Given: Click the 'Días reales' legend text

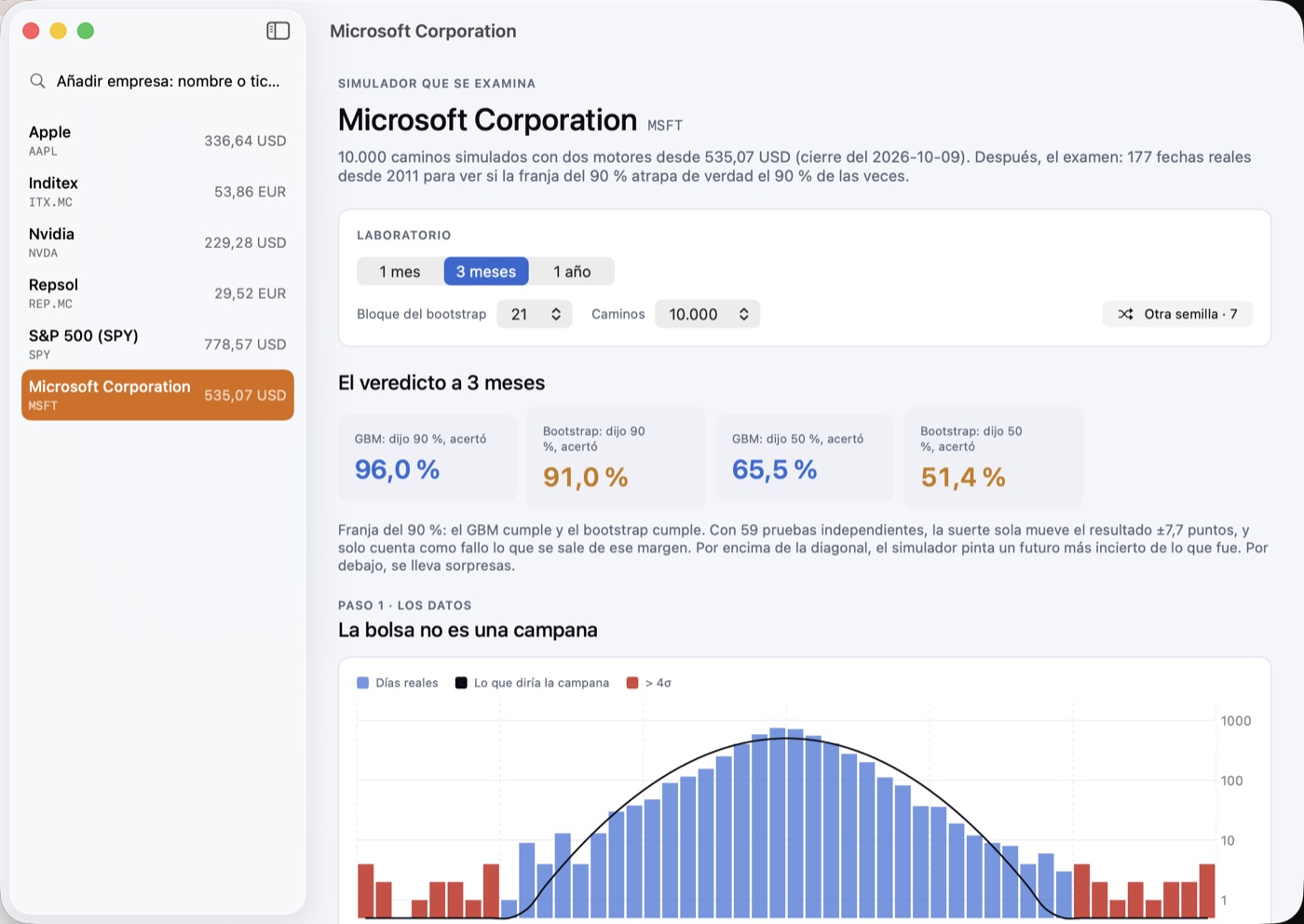Looking at the screenshot, I should point(407,683).
